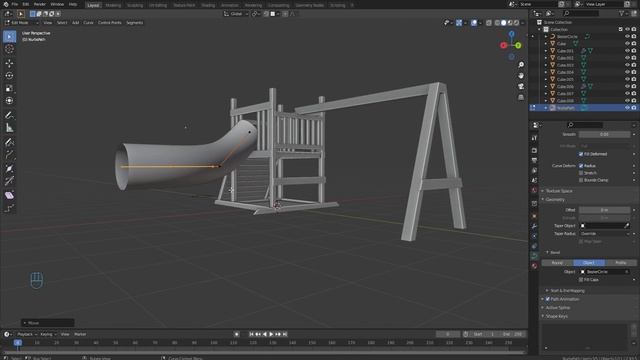Open the Window menu
Image resolution: width=640 pixels, height=360 pixels.
[57, 4]
